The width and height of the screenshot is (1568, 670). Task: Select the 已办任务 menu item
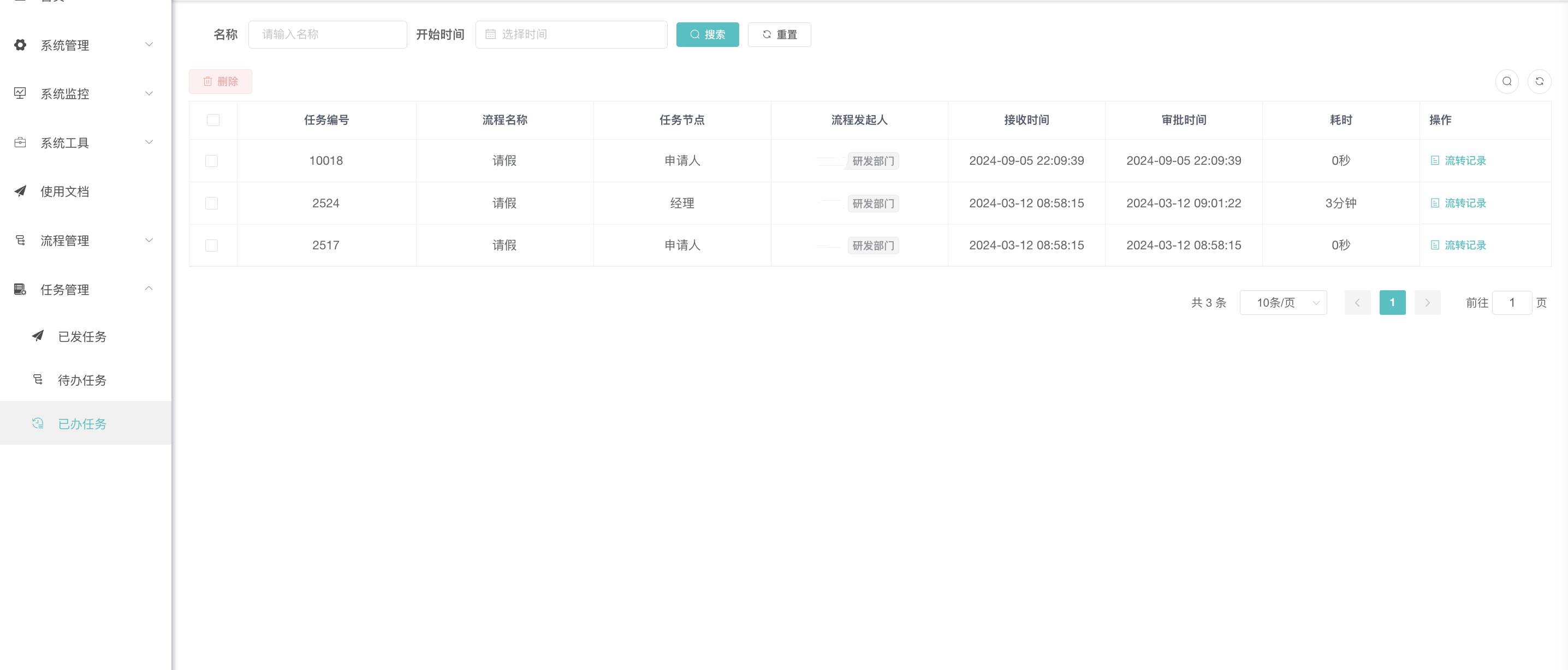click(82, 423)
